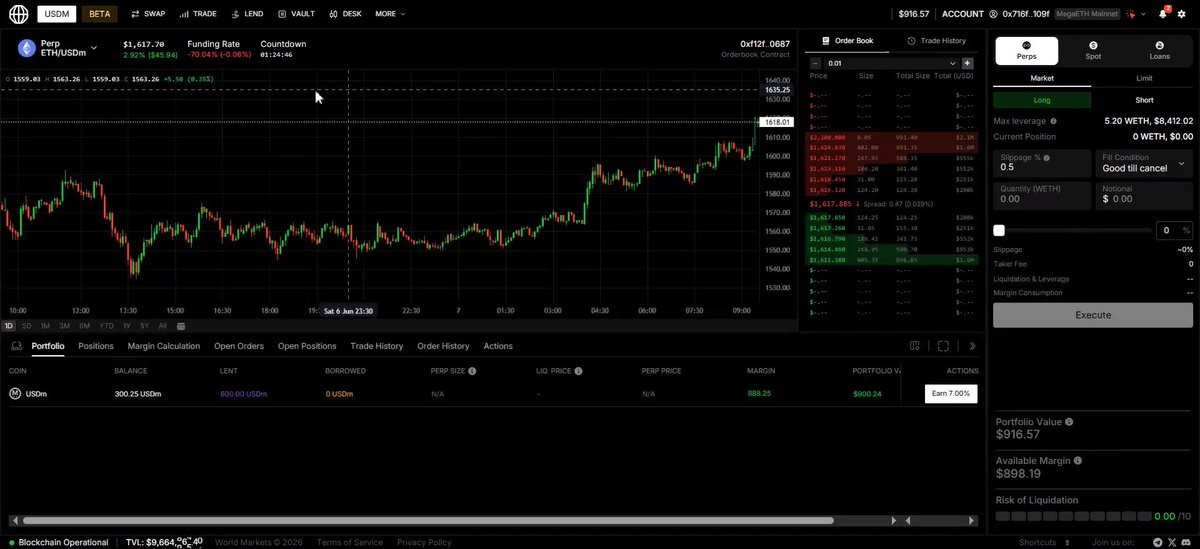Click the red cursor network icon

tap(1131, 15)
